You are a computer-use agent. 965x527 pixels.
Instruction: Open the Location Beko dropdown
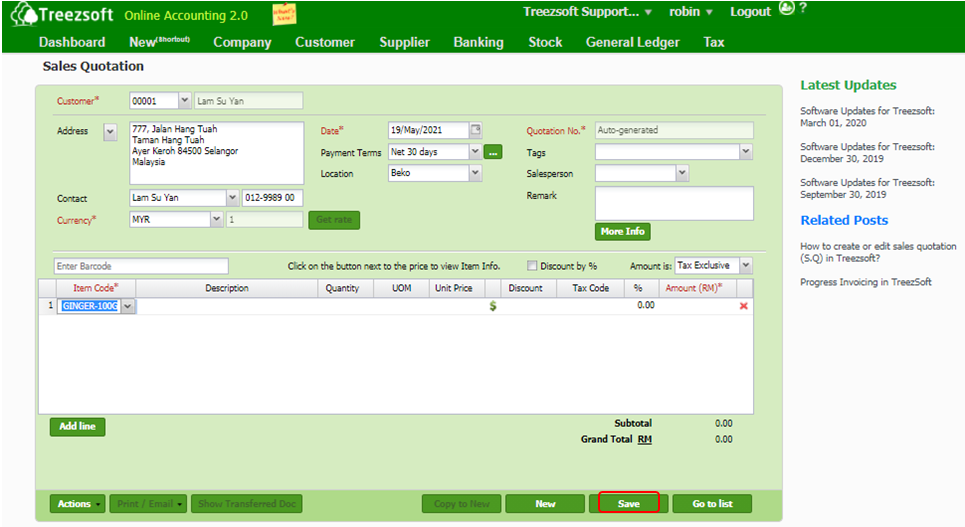coord(474,173)
